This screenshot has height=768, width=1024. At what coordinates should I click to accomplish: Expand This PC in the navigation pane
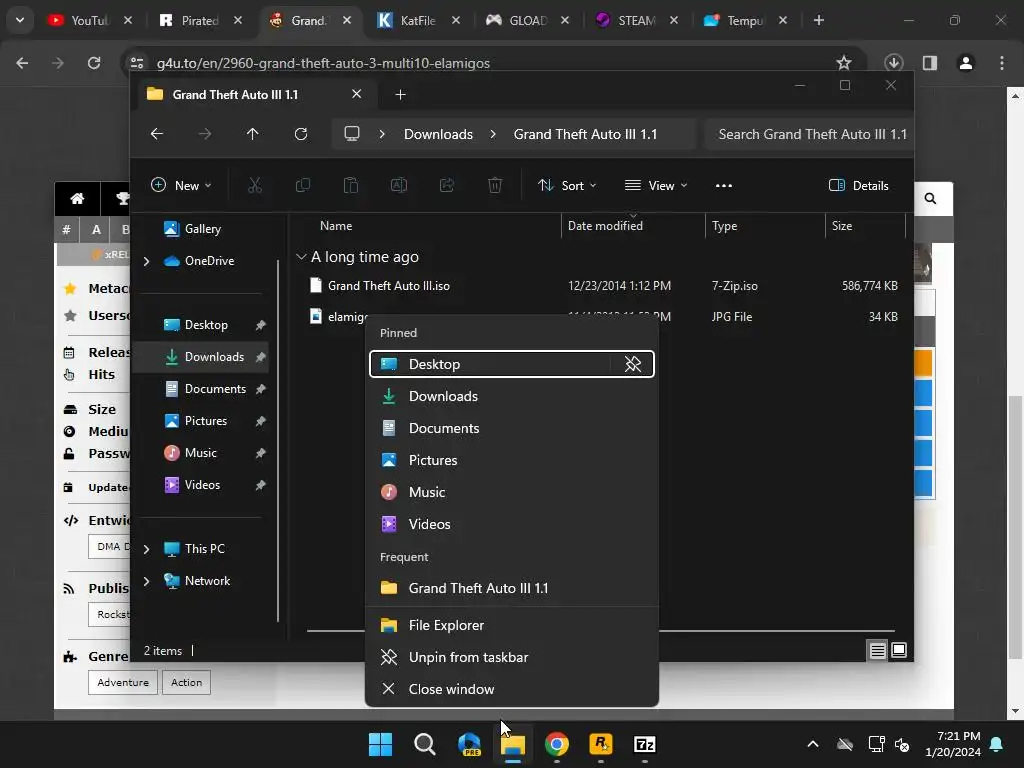point(146,549)
